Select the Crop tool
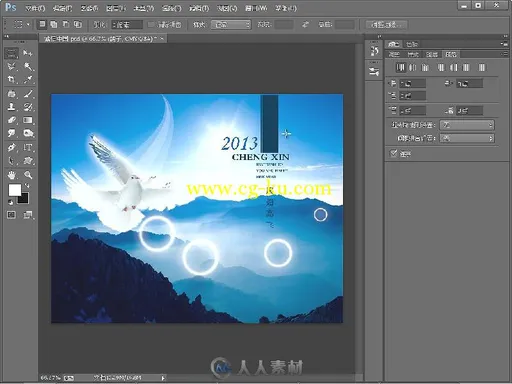This screenshot has width=512, height=384. click(x=11, y=79)
